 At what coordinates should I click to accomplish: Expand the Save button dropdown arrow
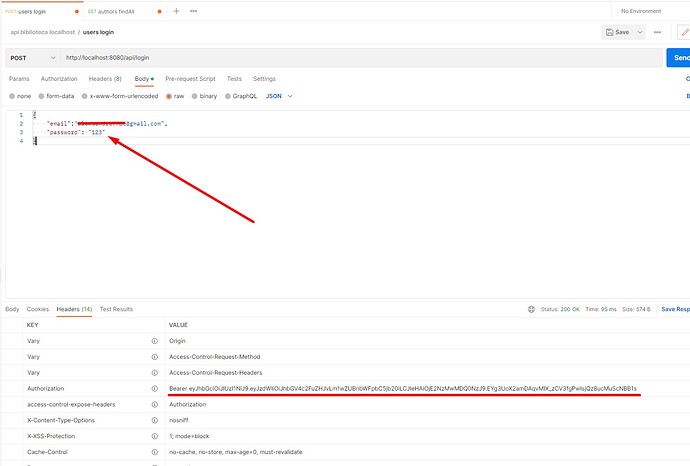tap(640, 32)
